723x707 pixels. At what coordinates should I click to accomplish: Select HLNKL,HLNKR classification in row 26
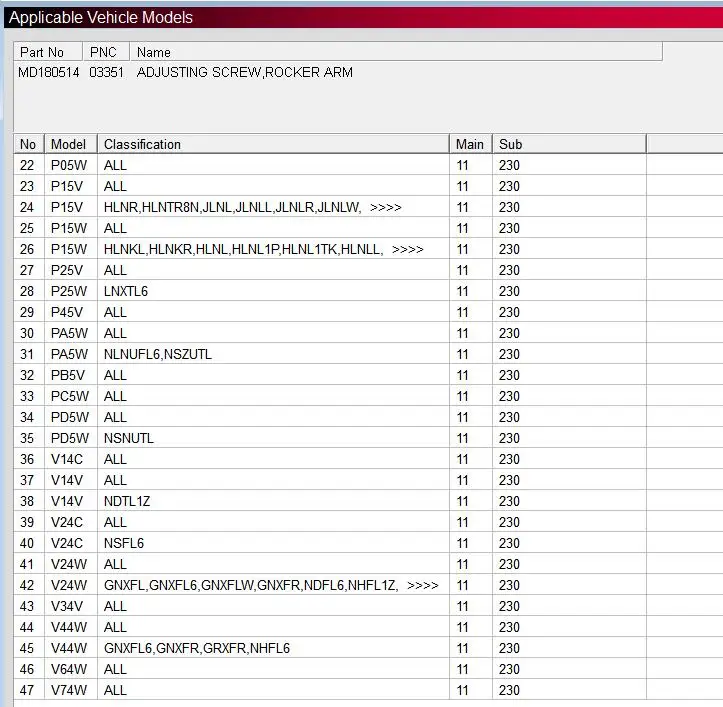click(243, 250)
